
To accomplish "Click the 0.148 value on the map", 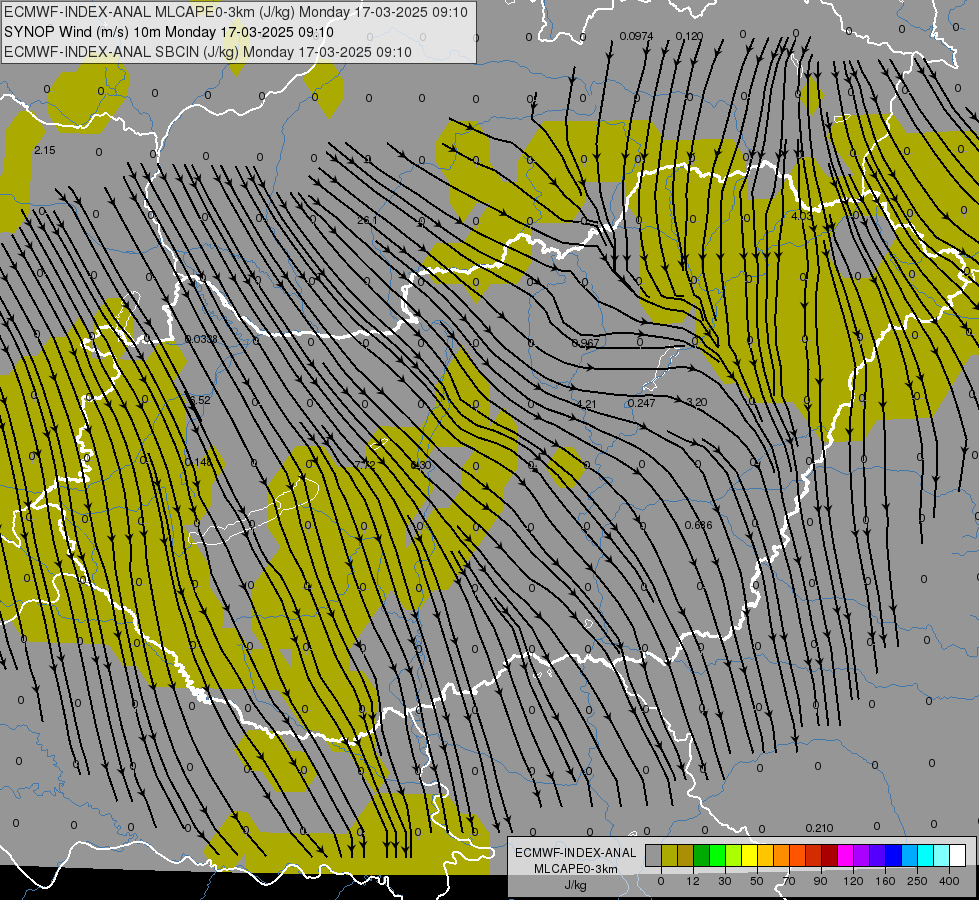I will [x=199, y=462].
